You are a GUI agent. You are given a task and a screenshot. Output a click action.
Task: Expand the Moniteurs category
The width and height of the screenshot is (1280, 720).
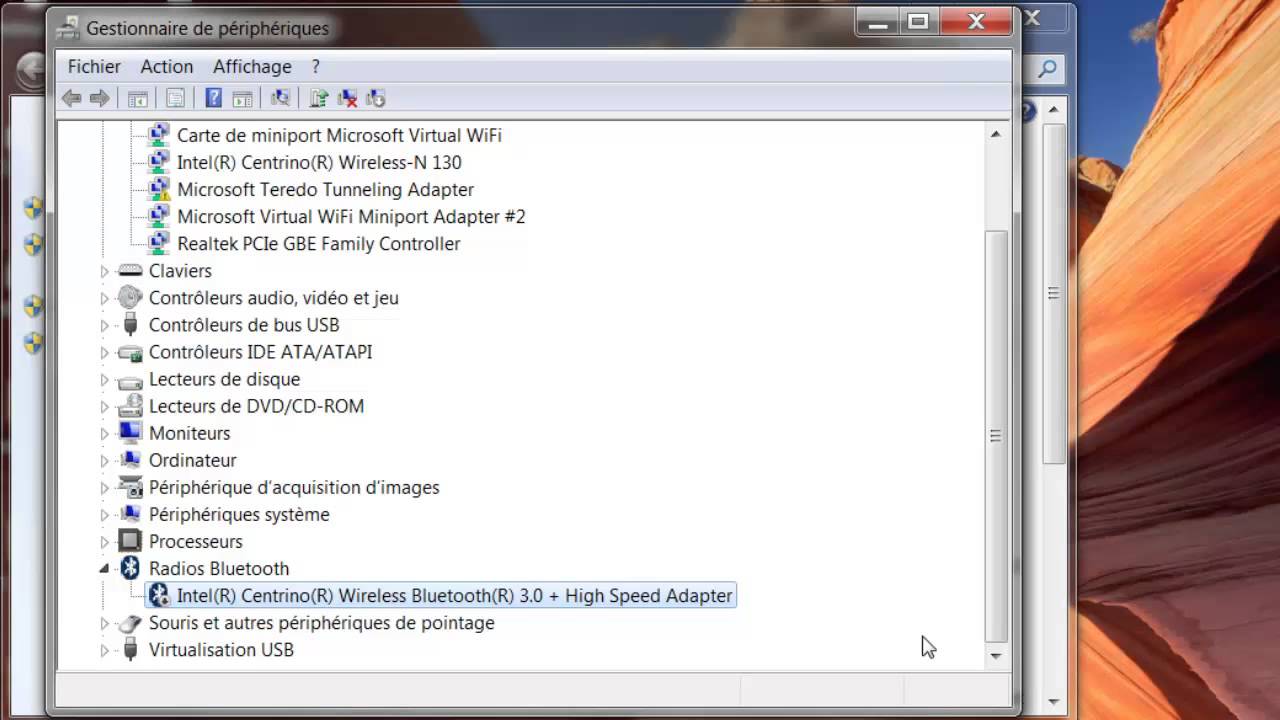pyautogui.click(x=104, y=433)
